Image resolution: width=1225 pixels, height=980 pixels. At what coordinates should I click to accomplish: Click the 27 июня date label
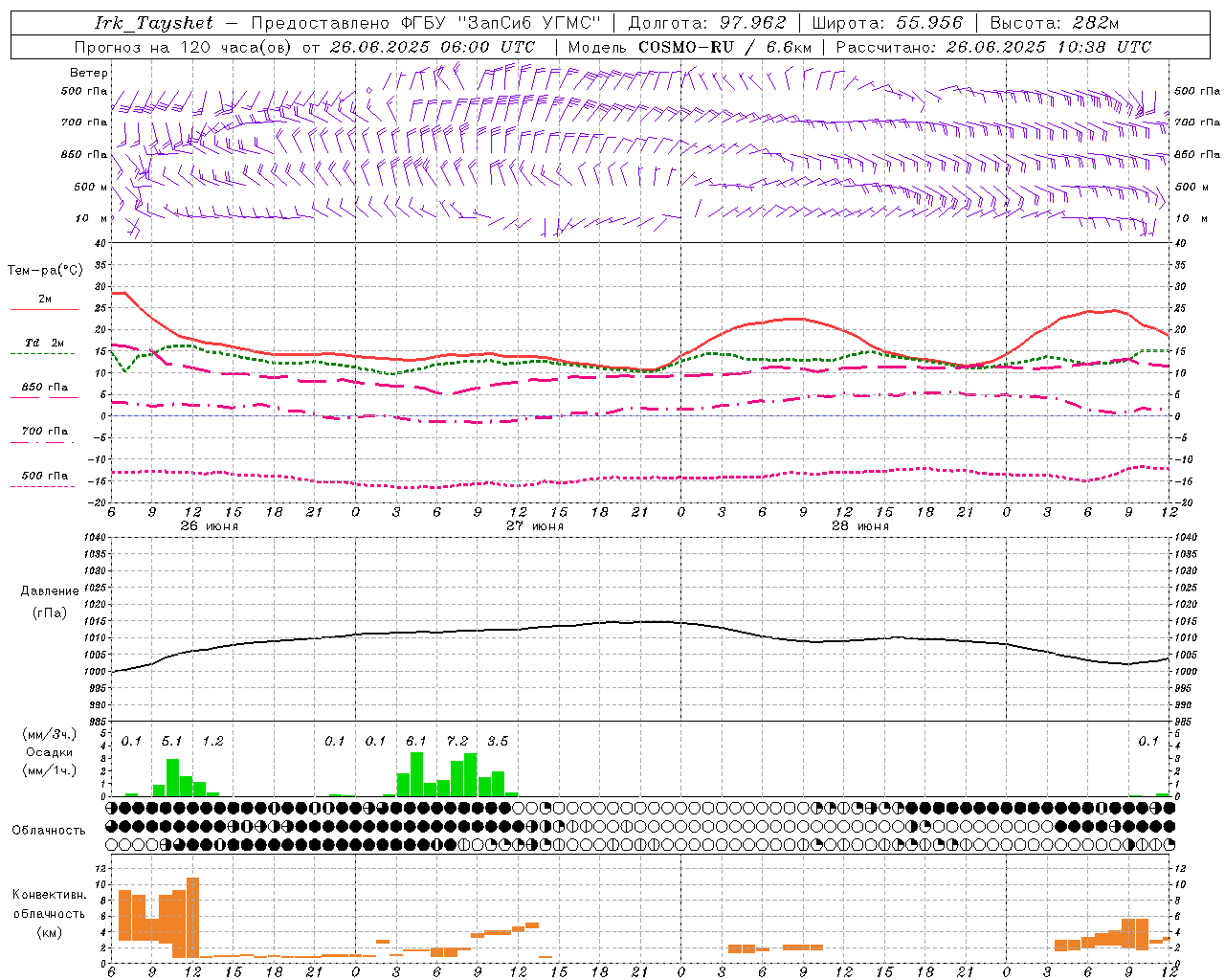(x=535, y=526)
